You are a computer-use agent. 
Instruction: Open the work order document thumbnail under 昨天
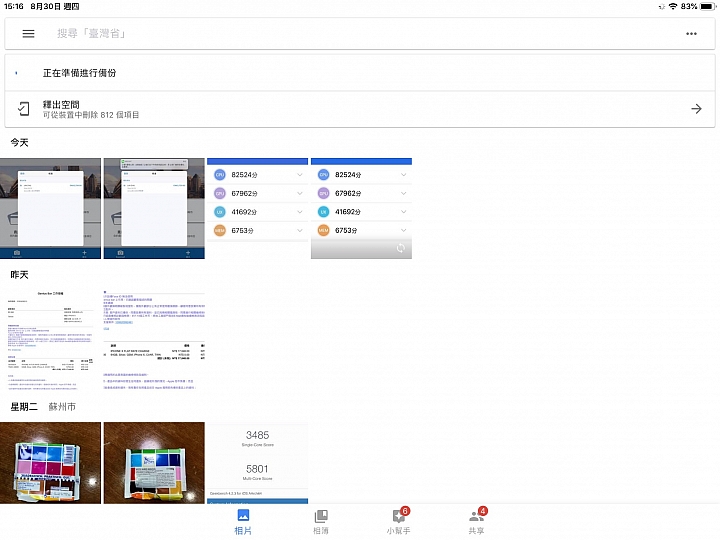[51, 341]
